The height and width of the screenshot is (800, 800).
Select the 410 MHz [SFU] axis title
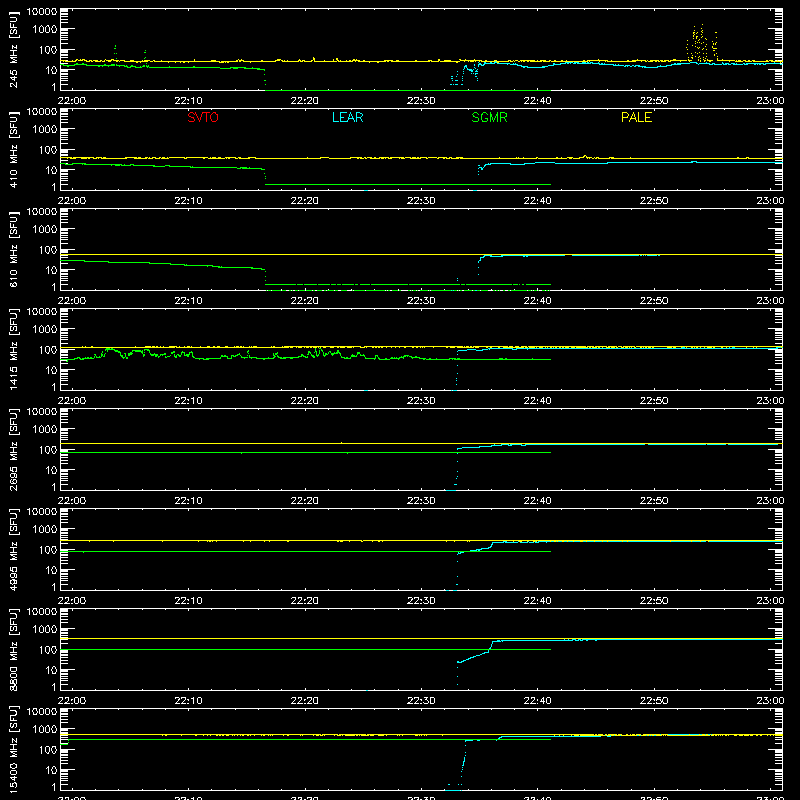pyautogui.click(x=13, y=150)
